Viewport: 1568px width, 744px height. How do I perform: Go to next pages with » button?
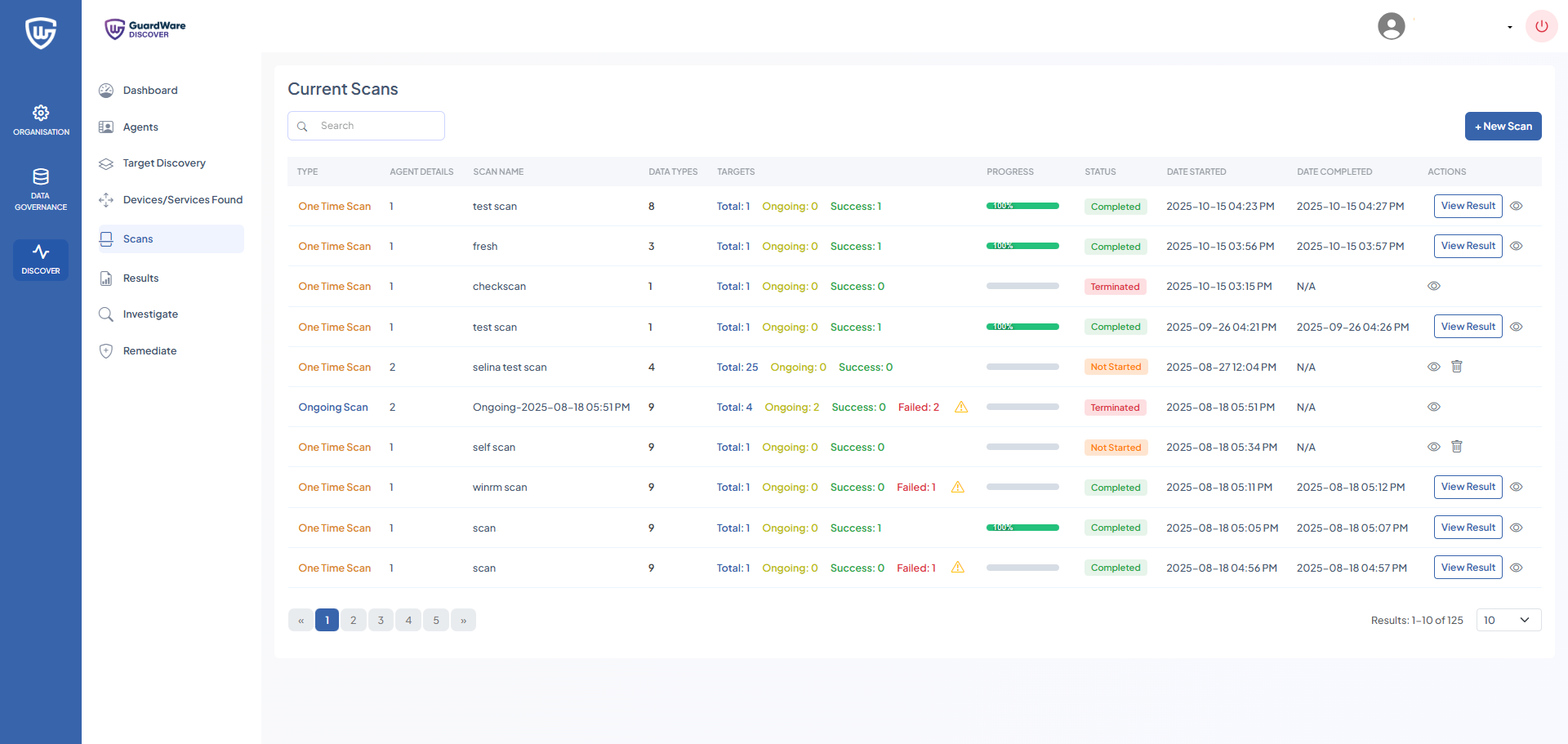(463, 620)
